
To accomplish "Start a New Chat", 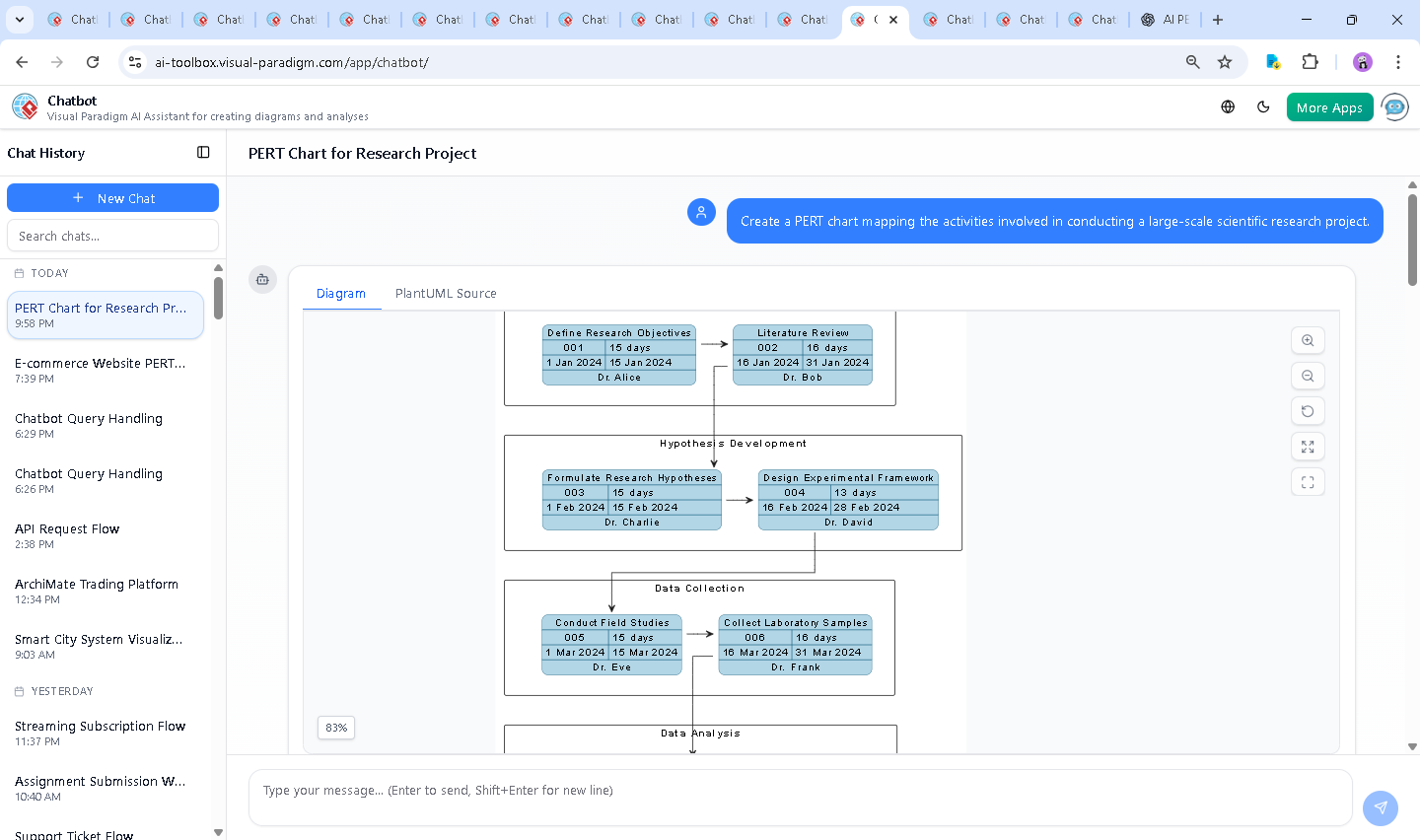I will point(112,197).
